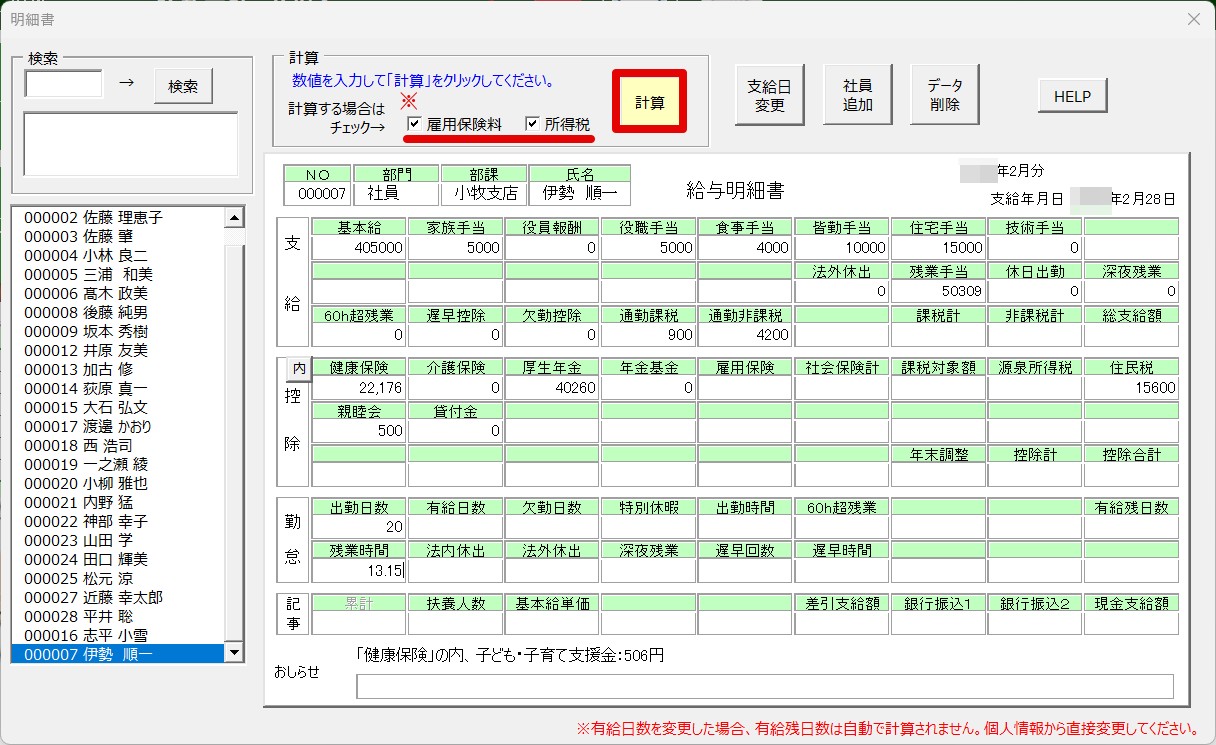The width and height of the screenshot is (1216, 745).
Task: Click the employee list scroll-up arrow
Action: (235, 217)
